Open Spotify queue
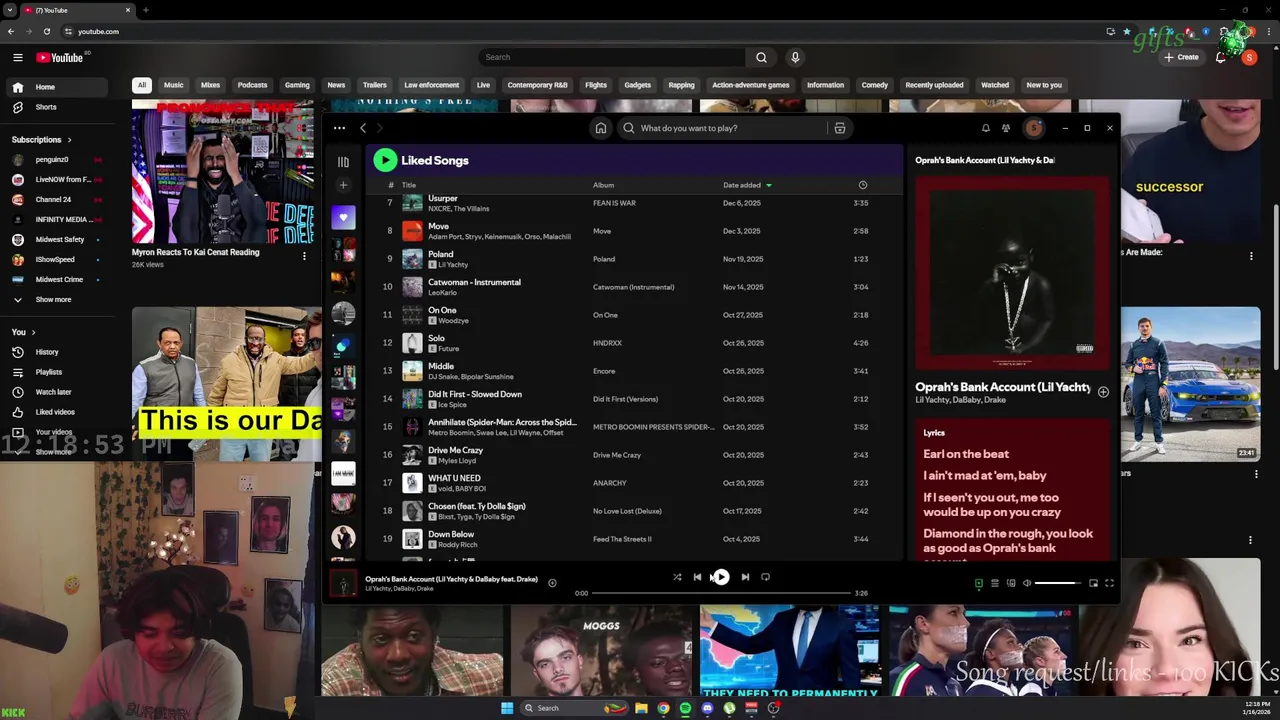Screen dimensions: 1280x720 pos(994,583)
